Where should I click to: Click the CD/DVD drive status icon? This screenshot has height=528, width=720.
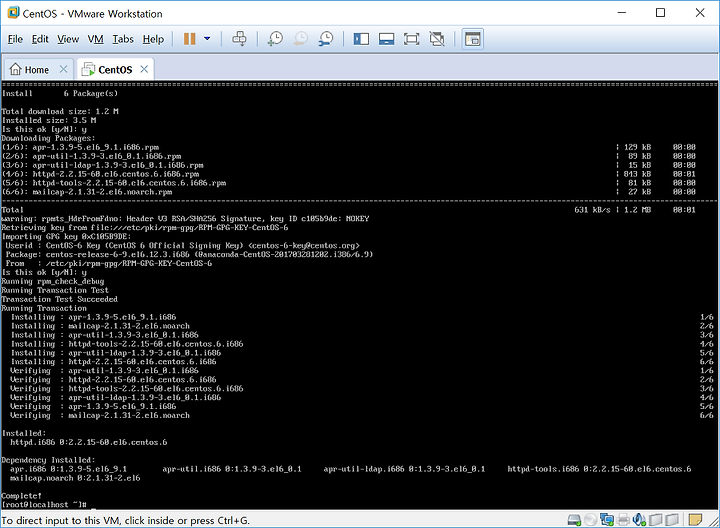[x=591, y=520]
